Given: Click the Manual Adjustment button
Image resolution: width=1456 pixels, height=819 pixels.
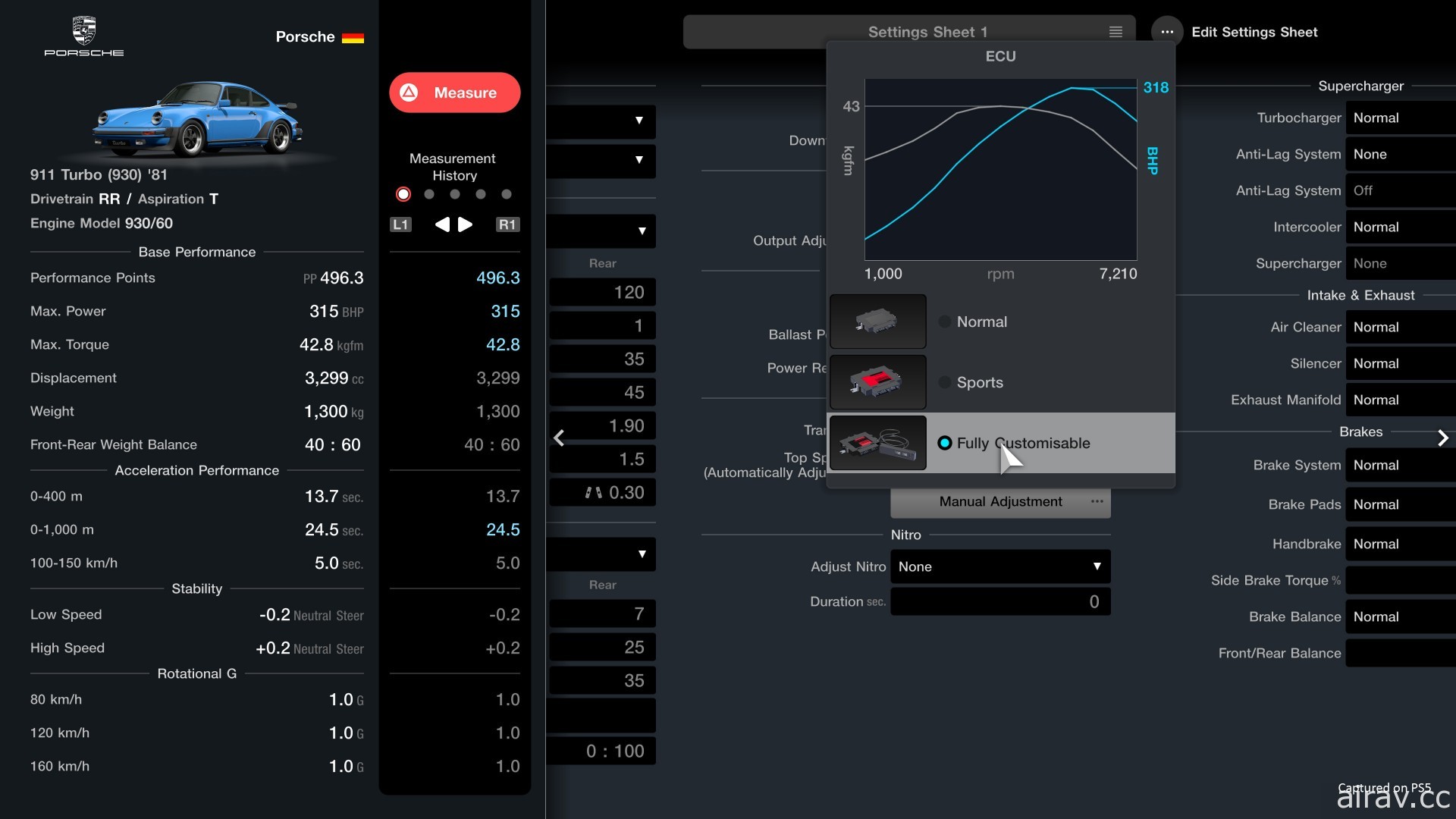Looking at the screenshot, I should [999, 501].
